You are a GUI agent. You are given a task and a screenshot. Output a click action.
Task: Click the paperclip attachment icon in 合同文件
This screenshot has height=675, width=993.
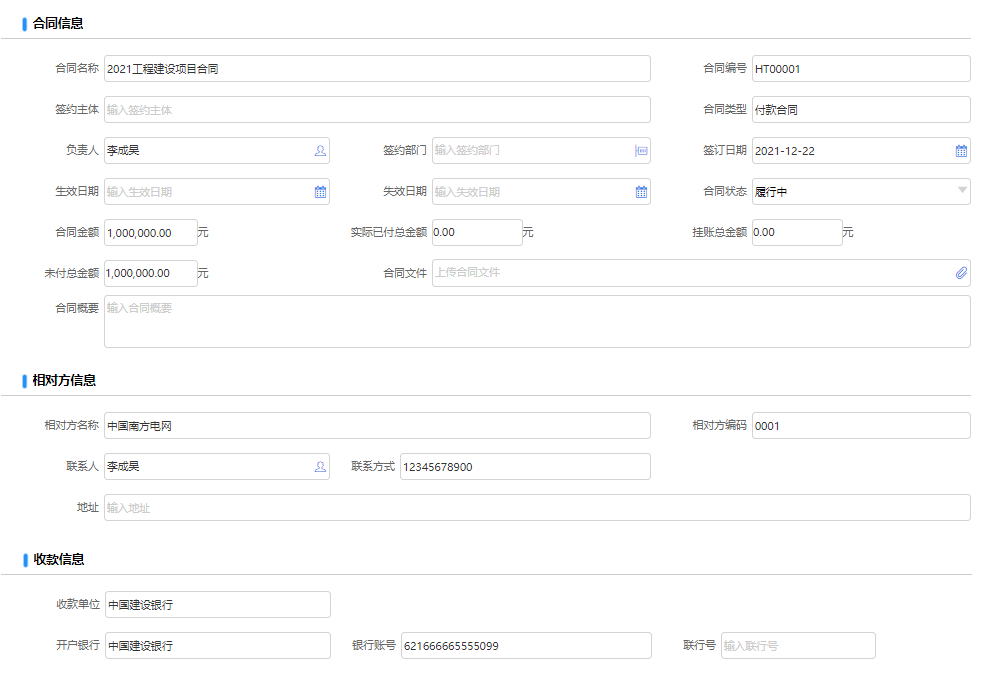tap(961, 273)
